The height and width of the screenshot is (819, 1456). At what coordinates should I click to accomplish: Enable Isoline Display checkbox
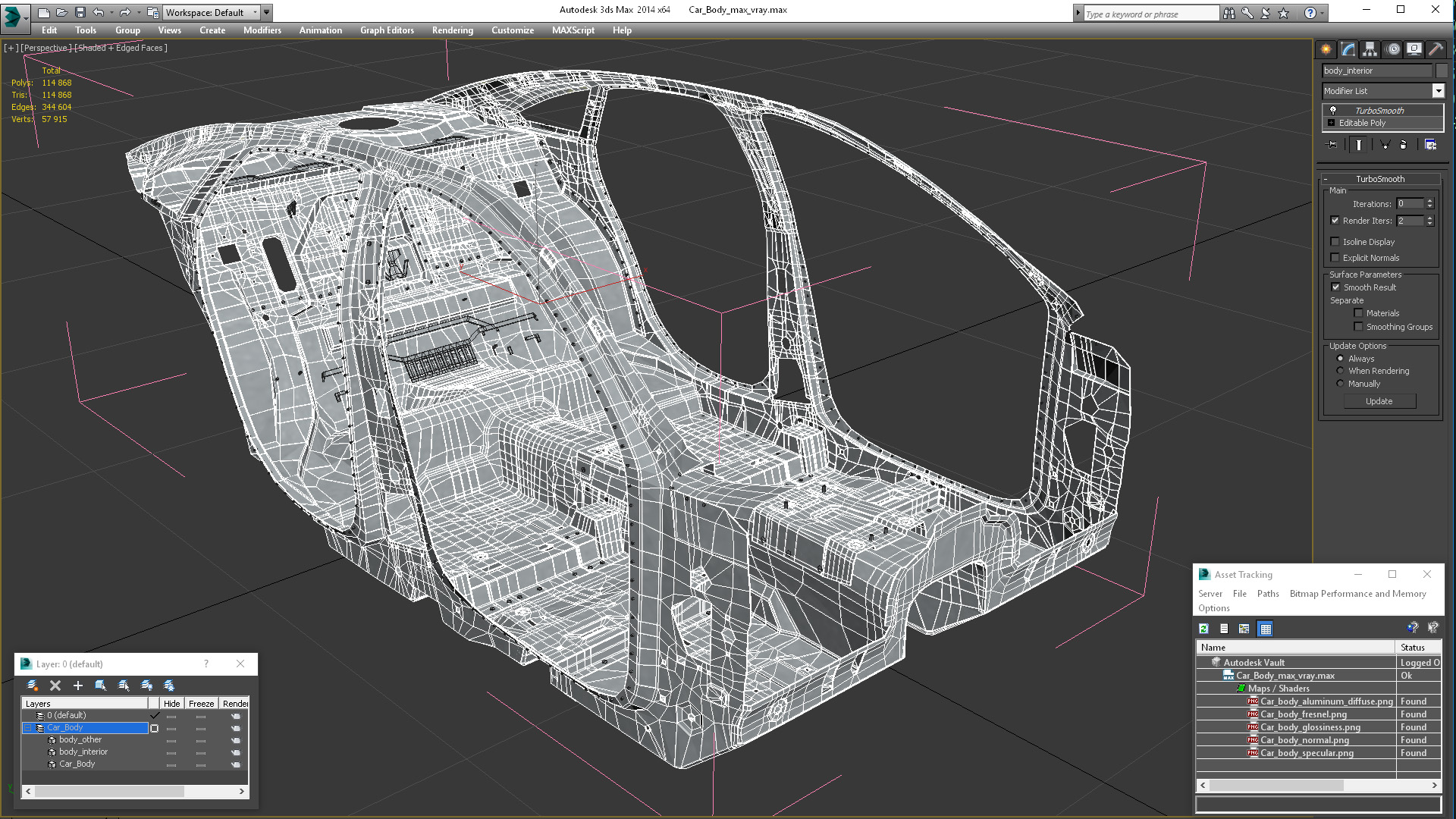tap(1335, 242)
